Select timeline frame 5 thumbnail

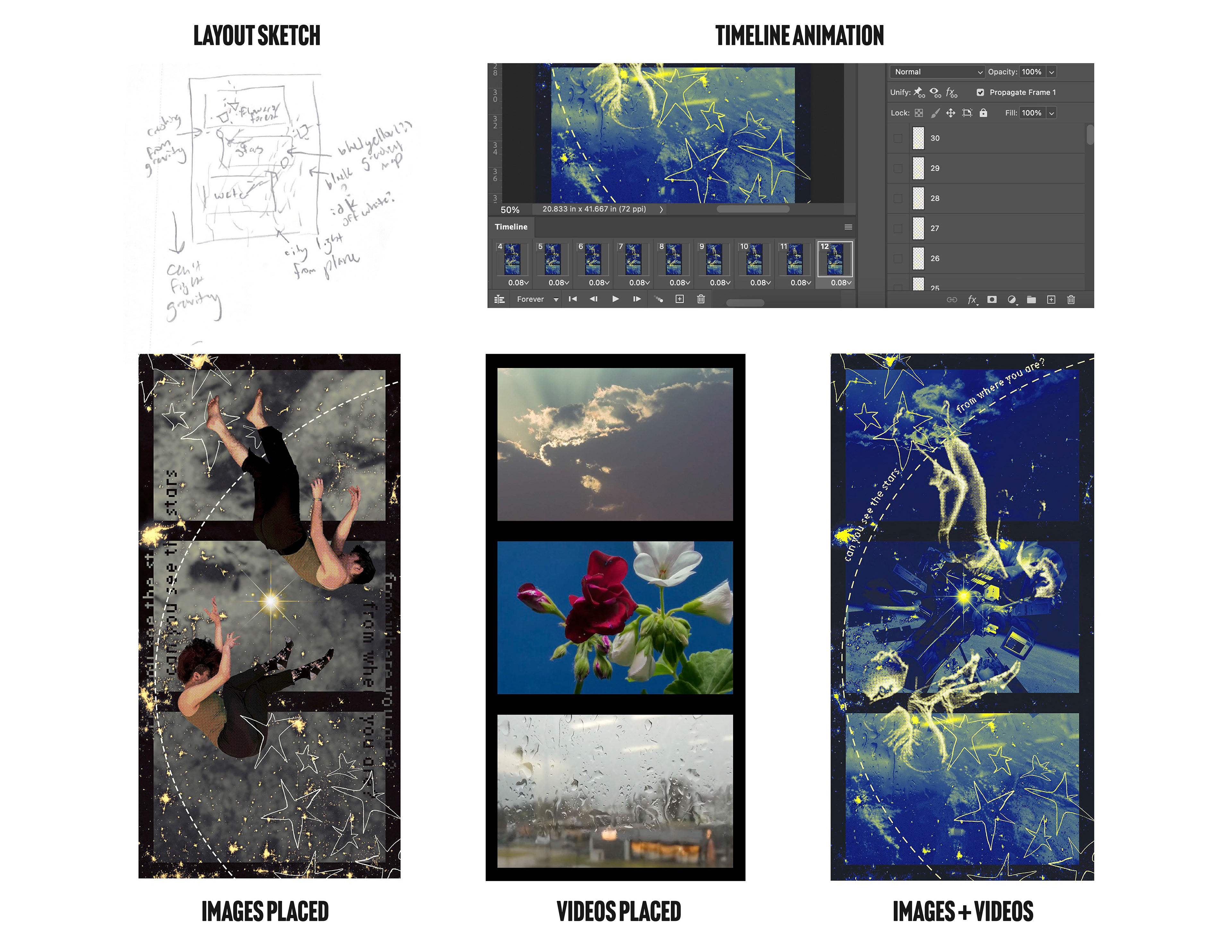pyautogui.click(x=552, y=259)
